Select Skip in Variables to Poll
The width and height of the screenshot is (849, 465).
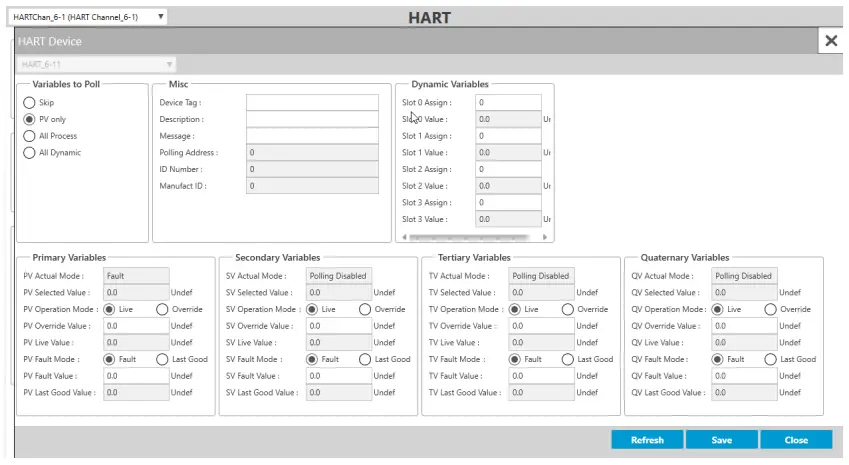pyautogui.click(x=29, y=102)
